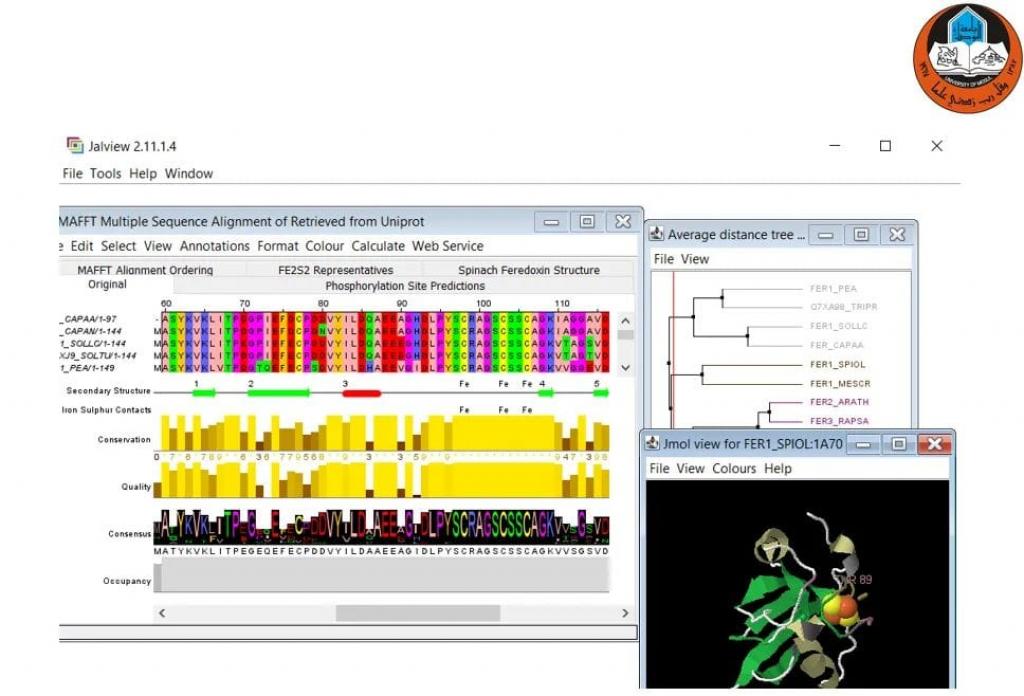This screenshot has width=1024, height=696.
Task: Click the horizontal alignment scrollbar thumb
Action: pyautogui.click(x=417, y=613)
